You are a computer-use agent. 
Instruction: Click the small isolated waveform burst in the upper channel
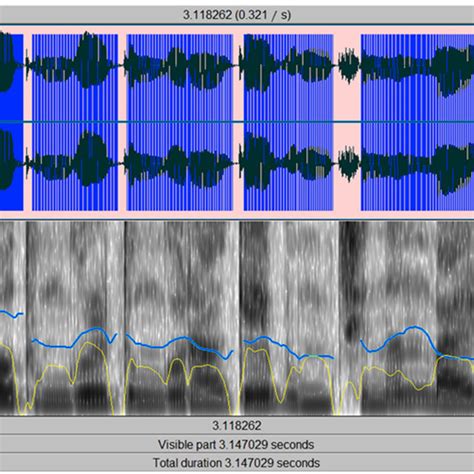349,65
